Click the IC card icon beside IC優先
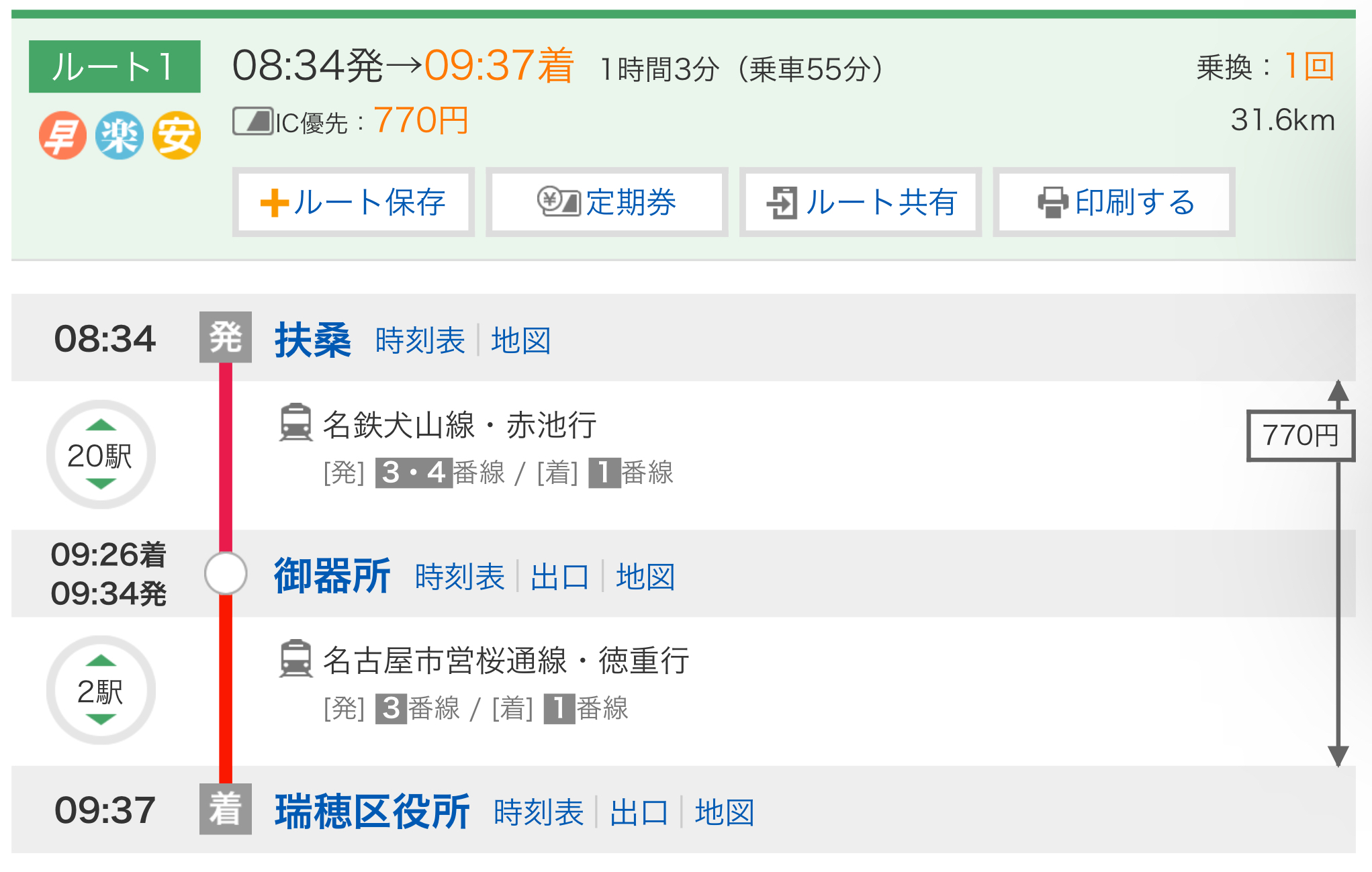Viewport: 1372px width, 872px height. point(253,122)
